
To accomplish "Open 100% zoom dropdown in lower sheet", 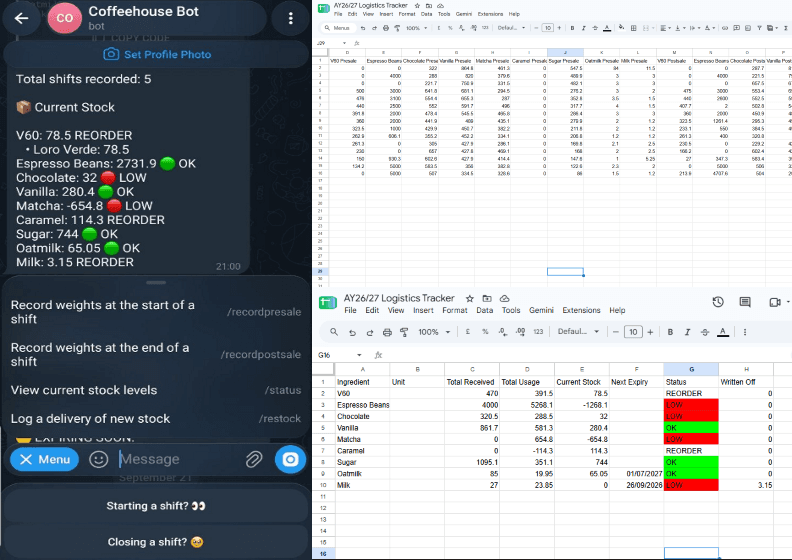I will [x=434, y=332].
